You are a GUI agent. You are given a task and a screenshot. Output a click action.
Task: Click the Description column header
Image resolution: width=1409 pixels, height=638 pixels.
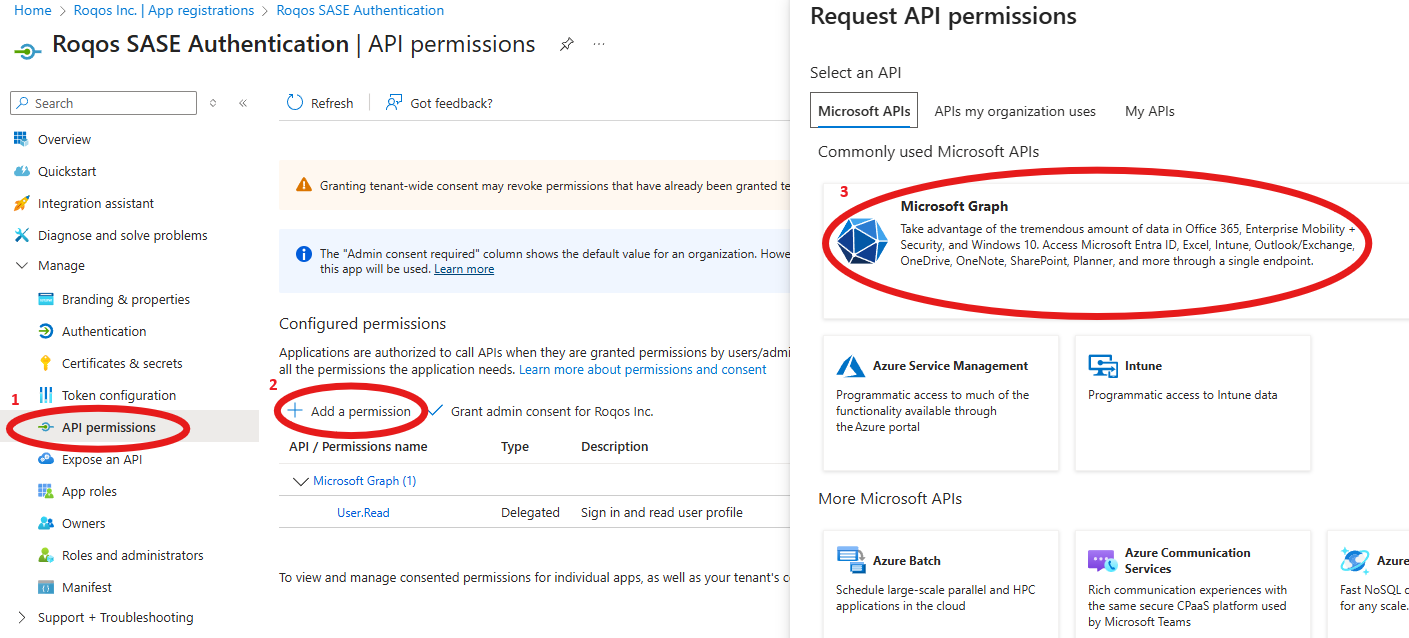615,447
